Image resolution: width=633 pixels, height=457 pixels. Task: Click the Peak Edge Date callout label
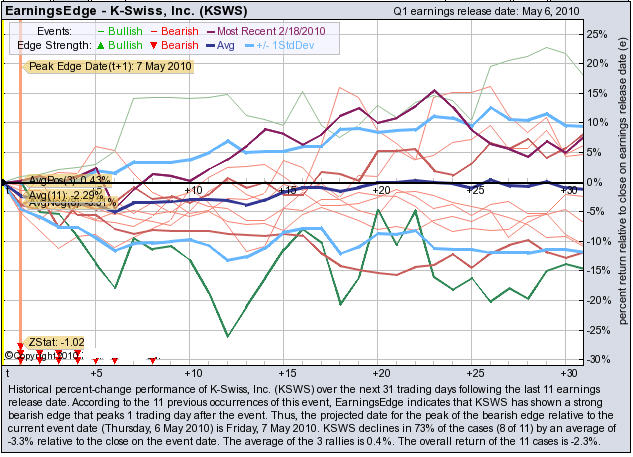[84, 66]
